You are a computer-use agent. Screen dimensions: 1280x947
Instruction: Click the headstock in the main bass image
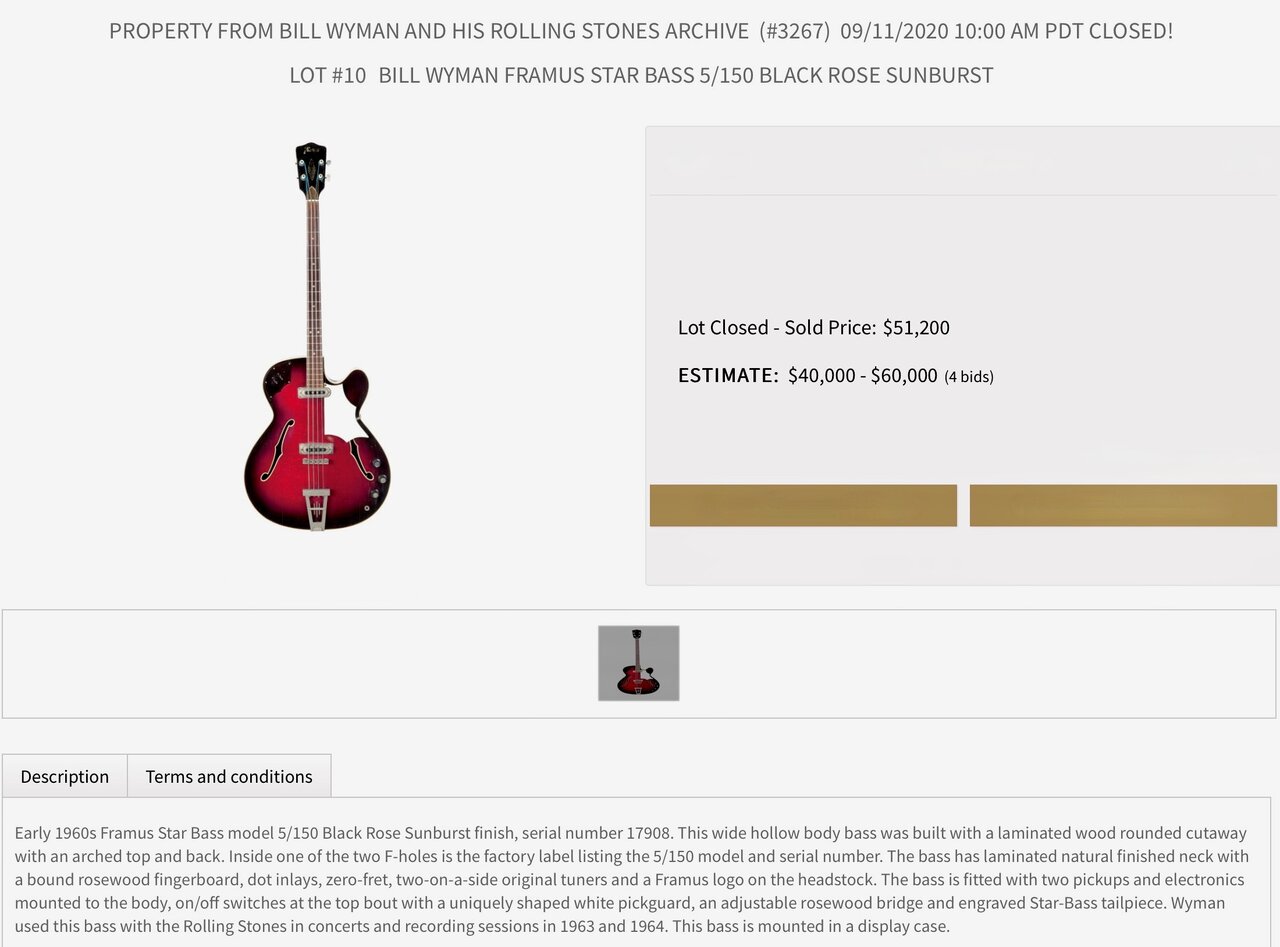point(312,168)
